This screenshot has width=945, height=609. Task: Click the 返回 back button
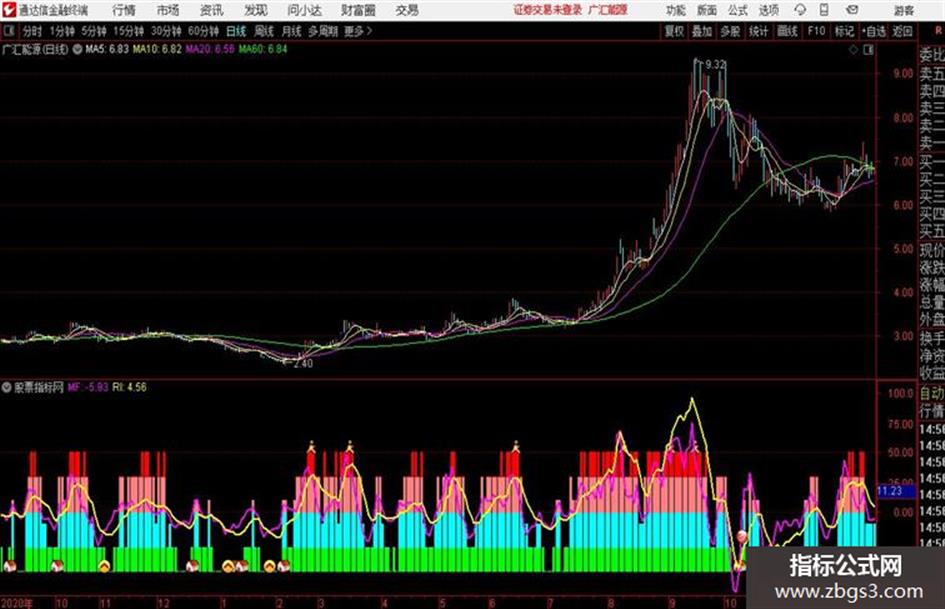click(x=902, y=31)
